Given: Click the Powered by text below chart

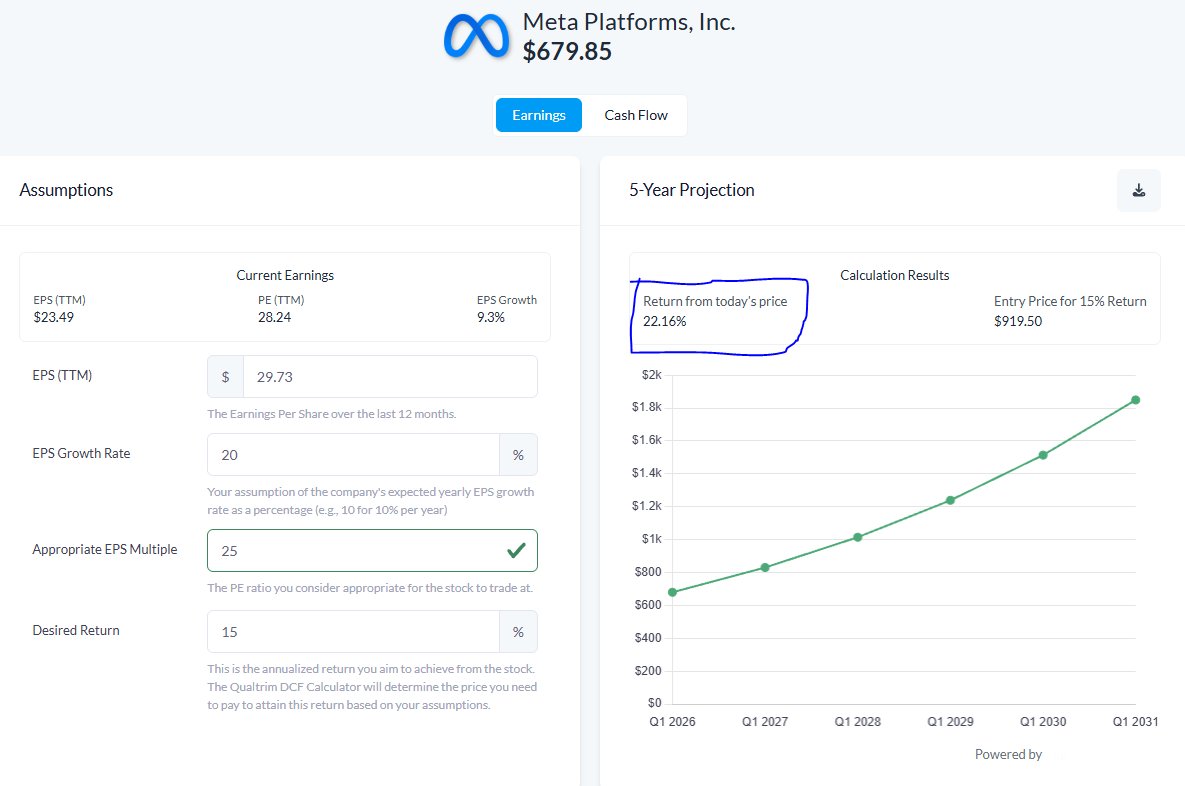Looking at the screenshot, I should (1008, 754).
